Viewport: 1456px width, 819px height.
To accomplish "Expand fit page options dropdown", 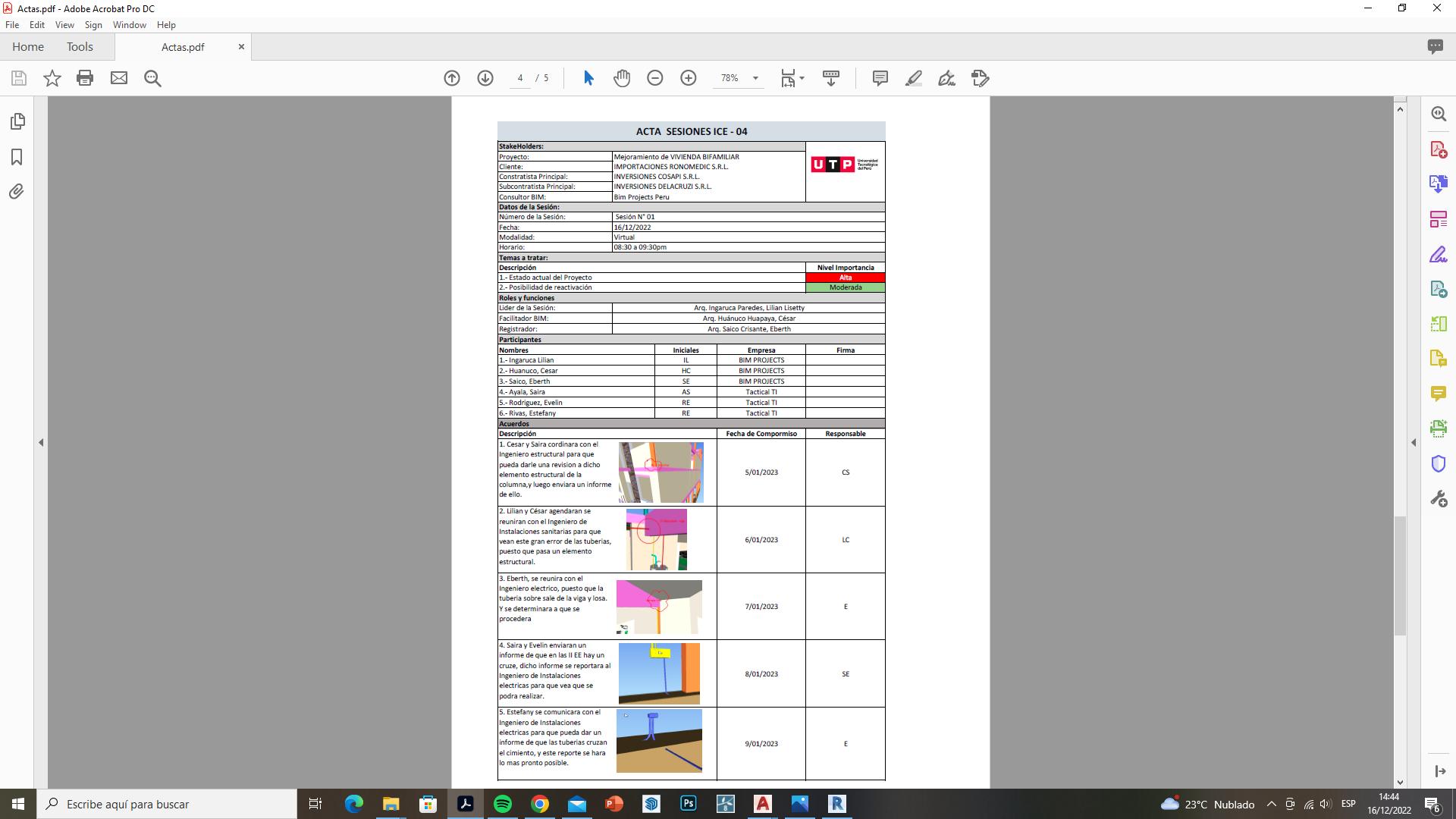I will click(x=802, y=78).
